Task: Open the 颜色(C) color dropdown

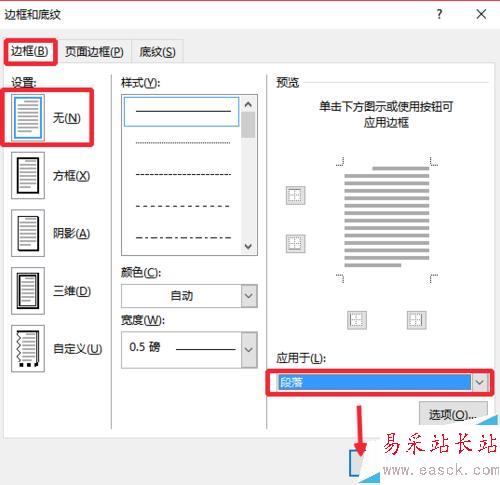Action: 249,296
